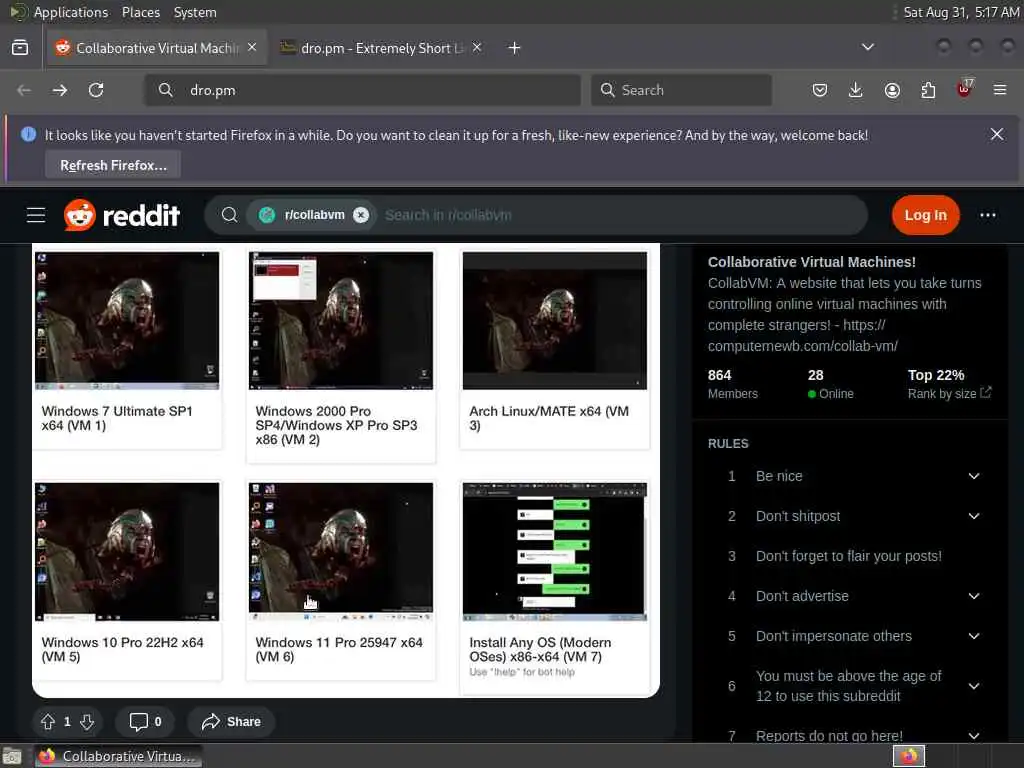Upvote the post
This screenshot has height=768, width=1024.
[x=48, y=722]
